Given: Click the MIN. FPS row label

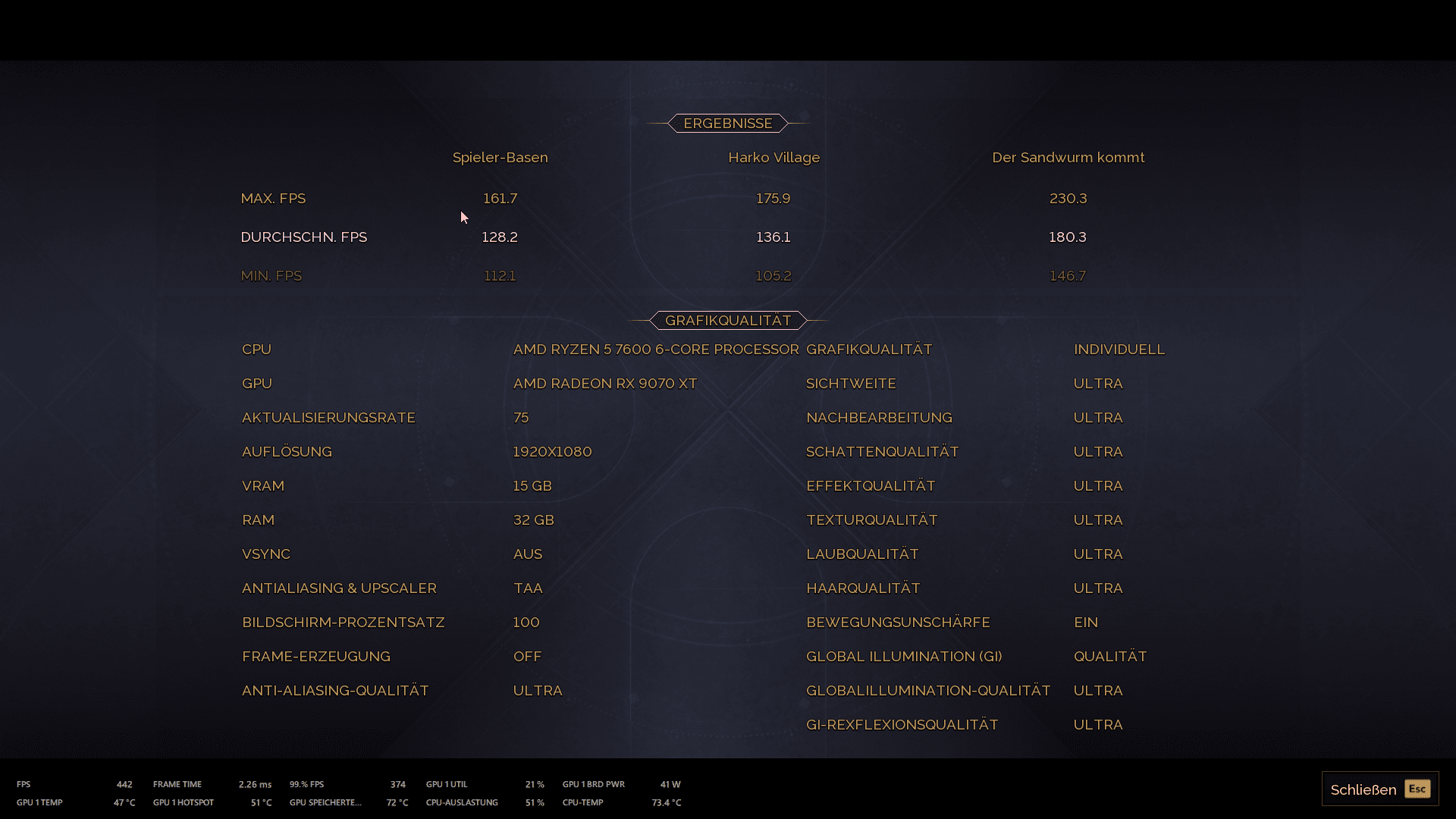Looking at the screenshot, I should tap(271, 276).
